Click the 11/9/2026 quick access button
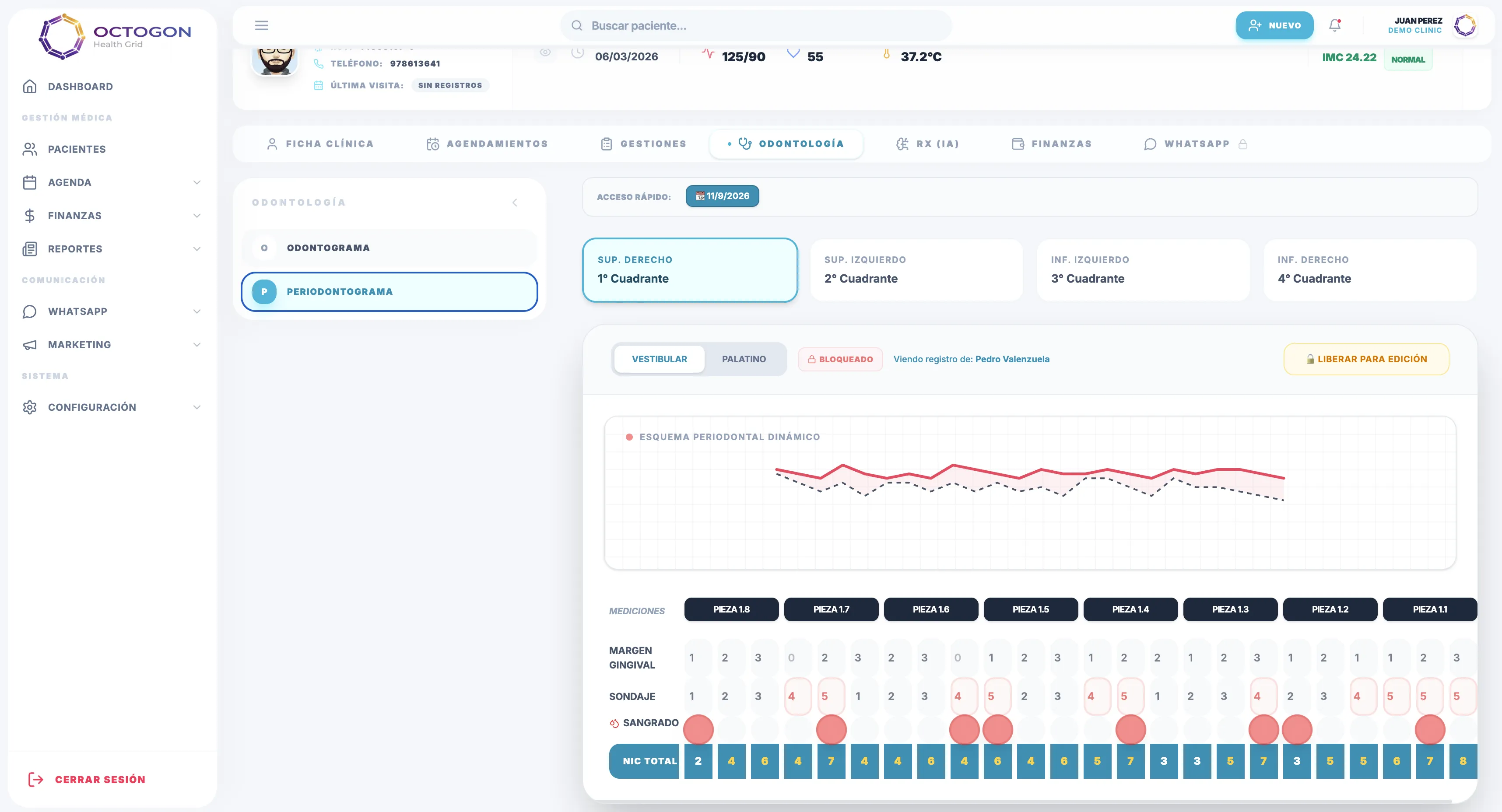This screenshot has width=1502, height=812. 722,196
